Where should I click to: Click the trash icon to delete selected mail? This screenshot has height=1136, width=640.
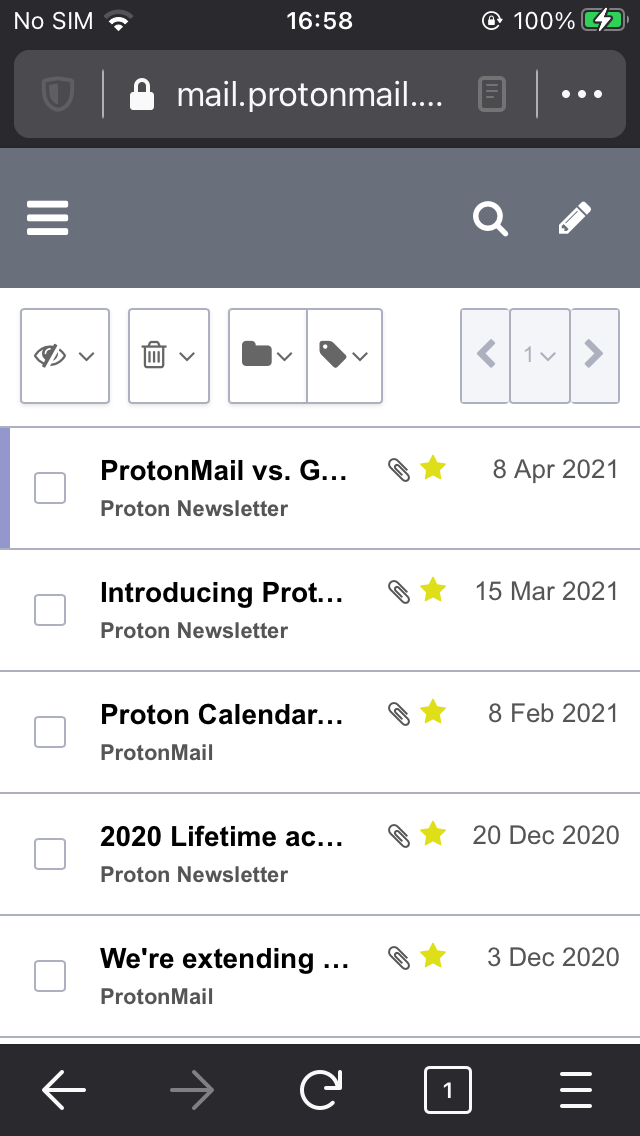pyautogui.click(x=155, y=356)
